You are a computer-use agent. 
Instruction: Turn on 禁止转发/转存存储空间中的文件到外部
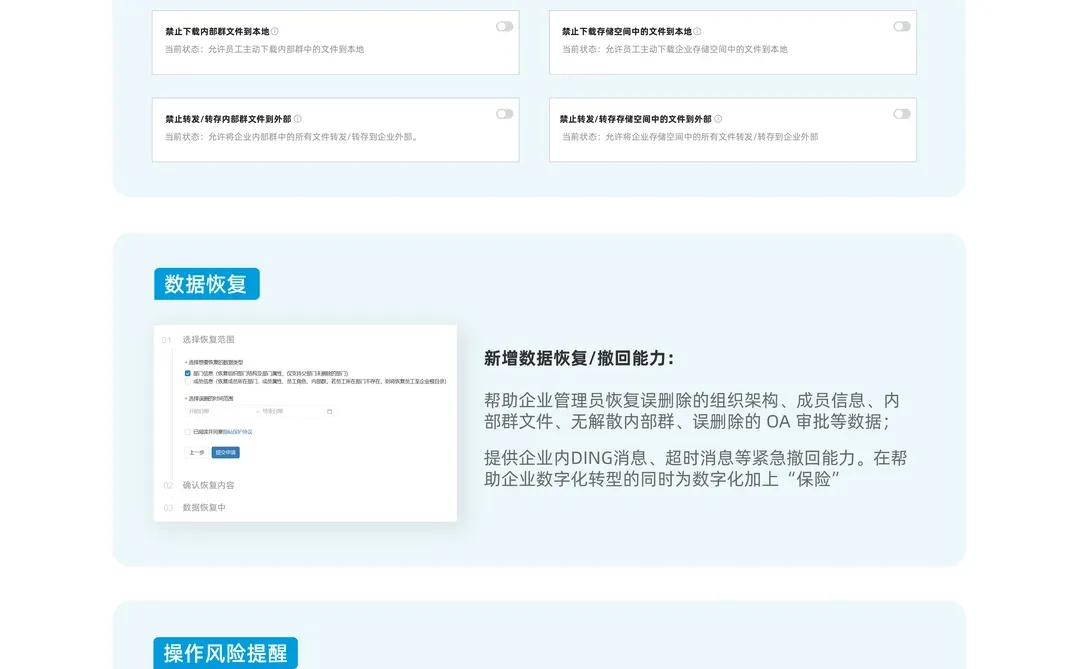pyautogui.click(x=899, y=114)
